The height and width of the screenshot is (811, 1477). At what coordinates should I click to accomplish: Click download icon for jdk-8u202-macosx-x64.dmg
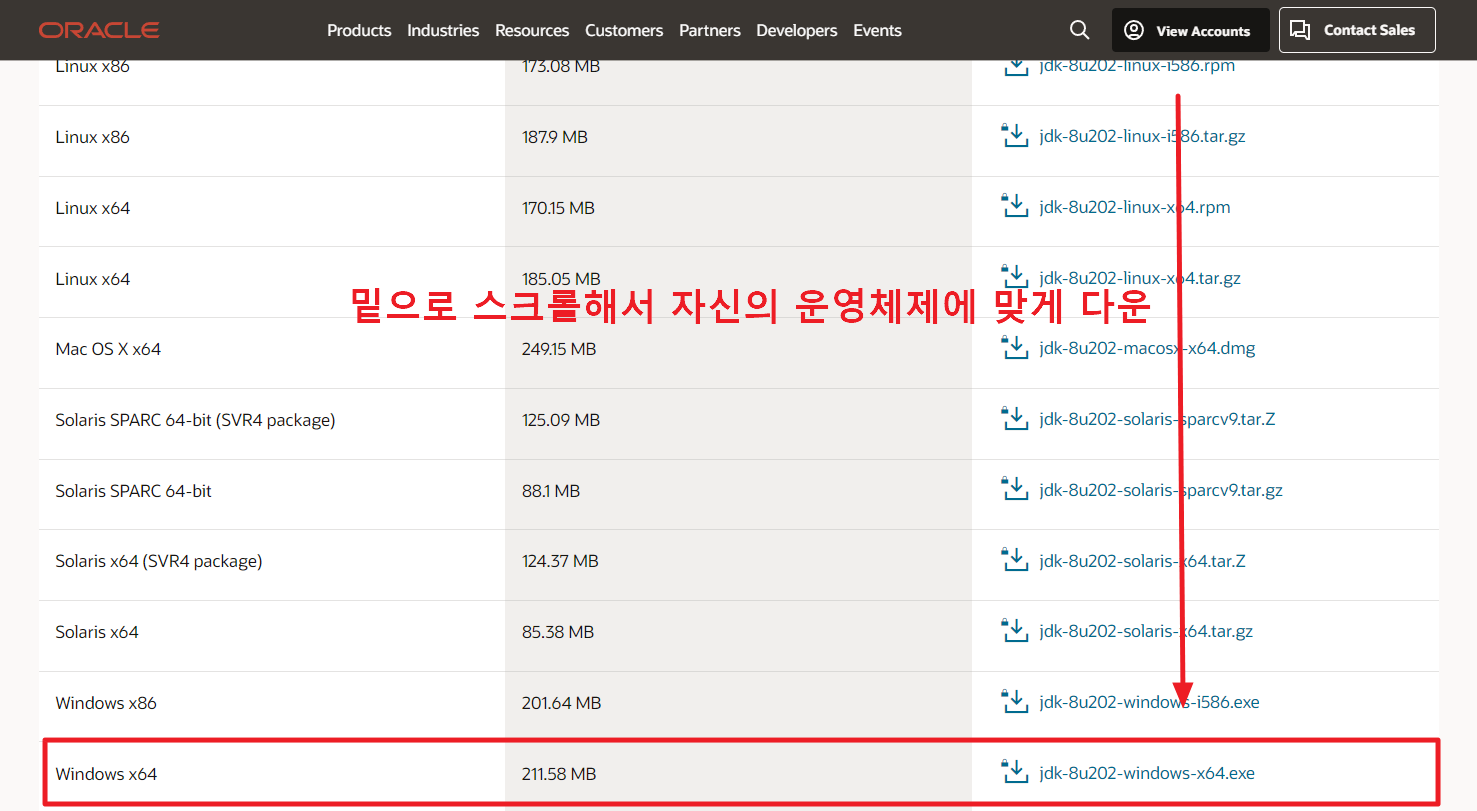click(1015, 347)
